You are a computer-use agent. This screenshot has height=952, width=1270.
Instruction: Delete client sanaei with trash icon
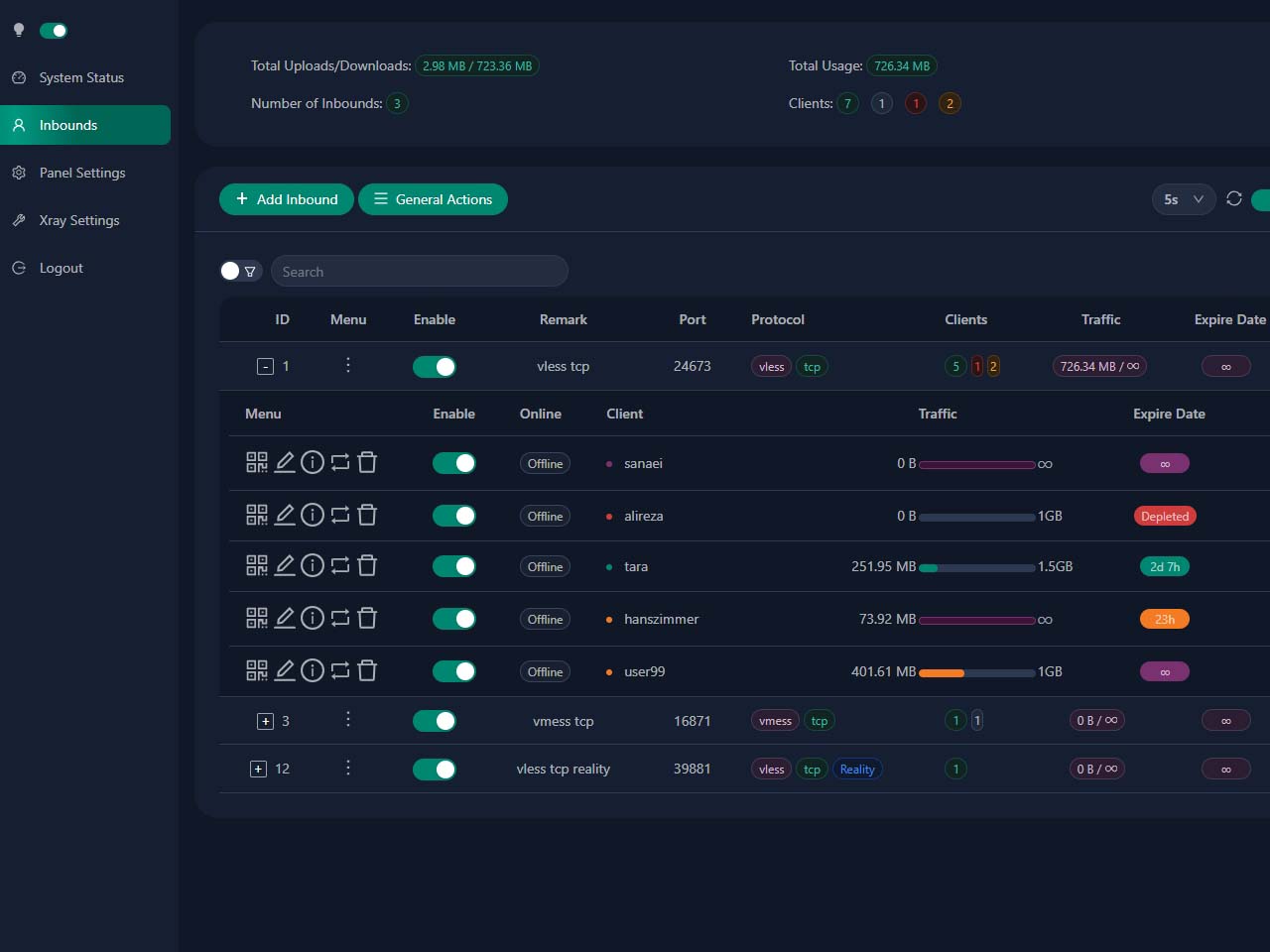pos(367,462)
